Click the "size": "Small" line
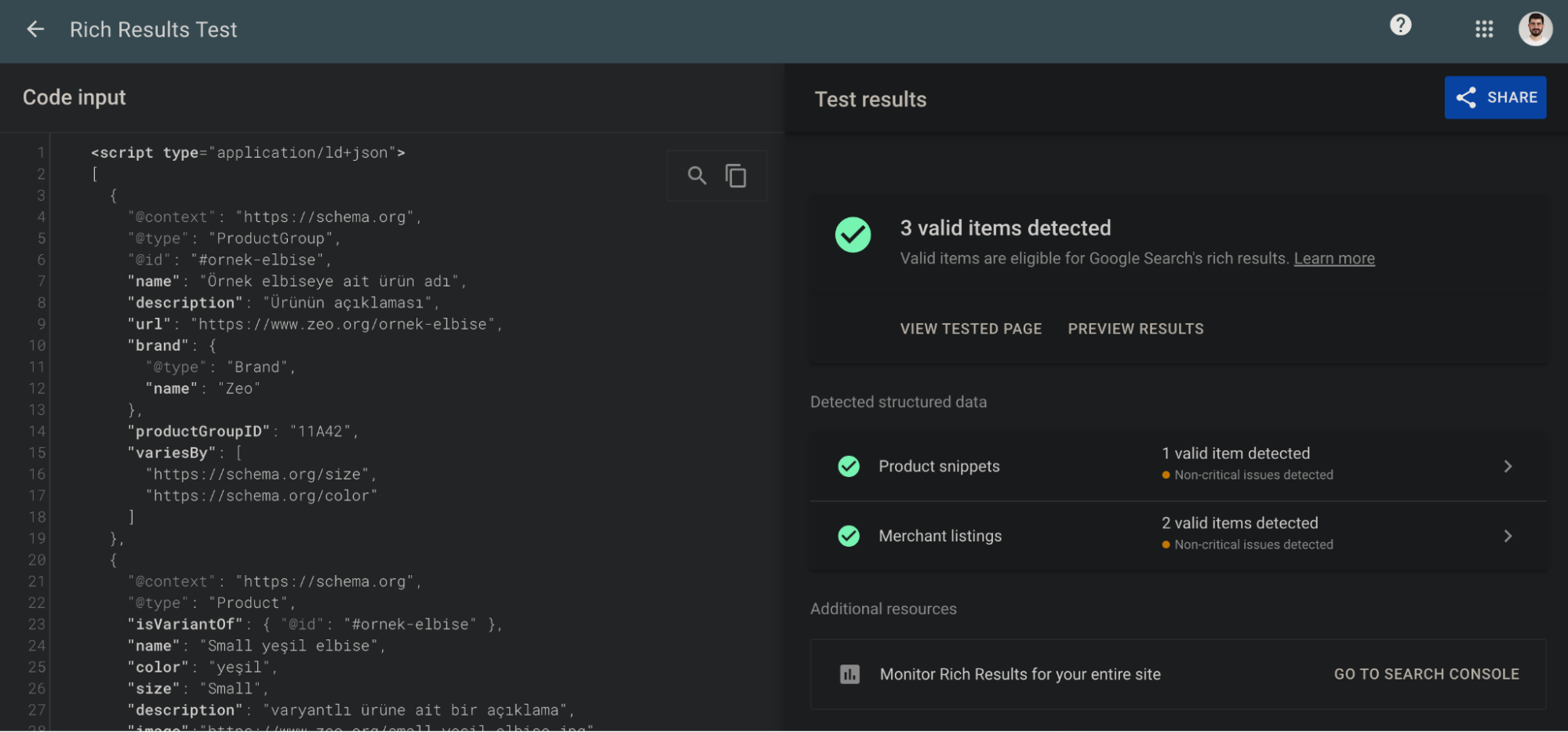Image resolution: width=1568 pixels, height=732 pixels. [x=198, y=688]
